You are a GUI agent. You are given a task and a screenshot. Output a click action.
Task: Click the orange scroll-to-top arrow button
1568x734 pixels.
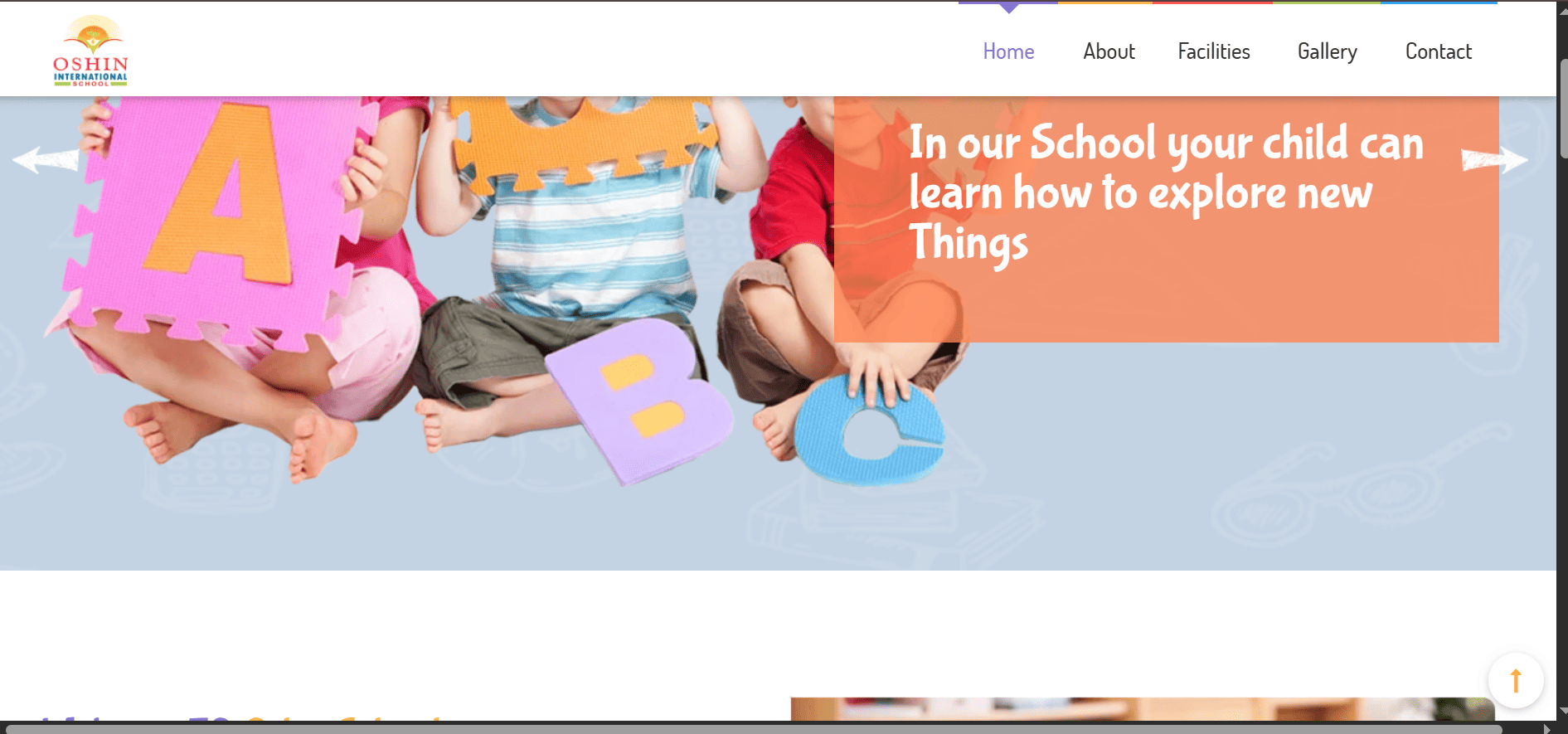[x=1516, y=681]
